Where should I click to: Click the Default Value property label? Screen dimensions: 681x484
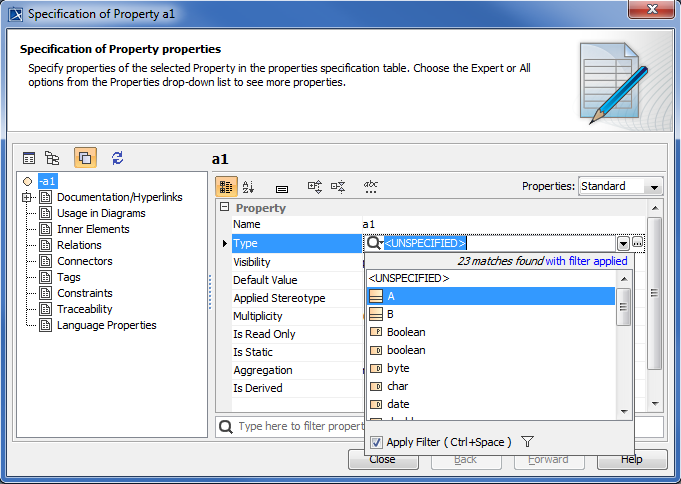pos(265,280)
